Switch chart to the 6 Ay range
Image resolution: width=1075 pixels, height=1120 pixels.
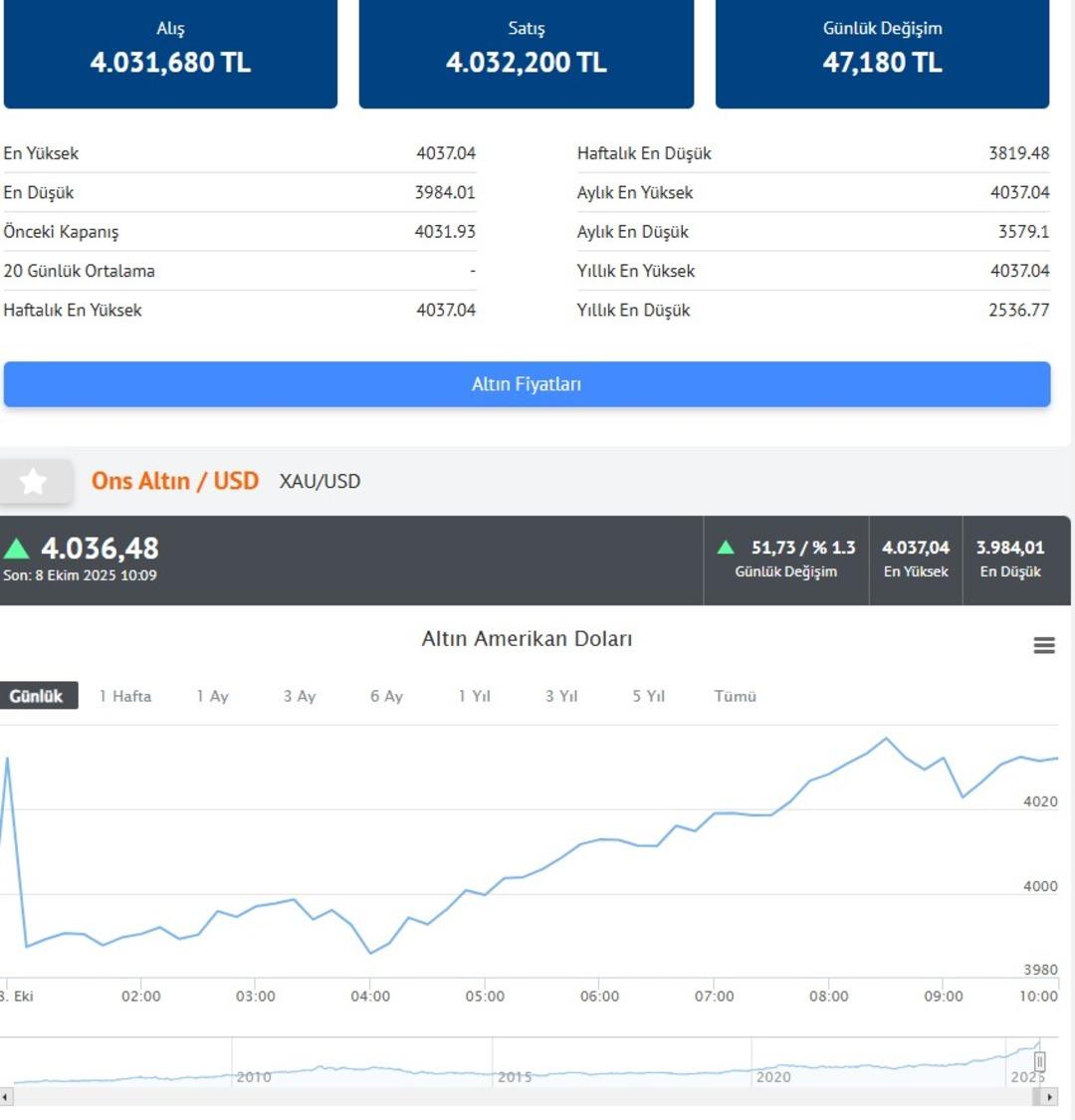tap(386, 696)
